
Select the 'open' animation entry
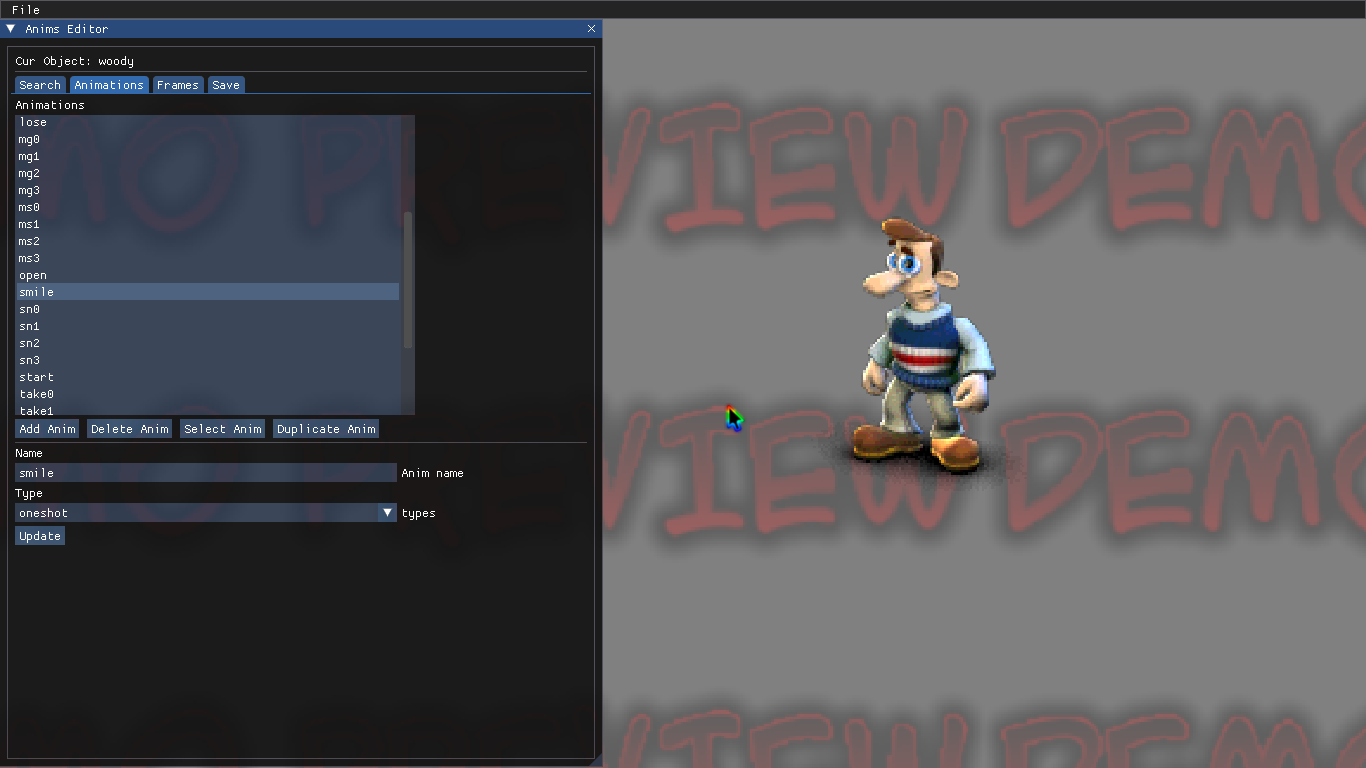[33, 275]
